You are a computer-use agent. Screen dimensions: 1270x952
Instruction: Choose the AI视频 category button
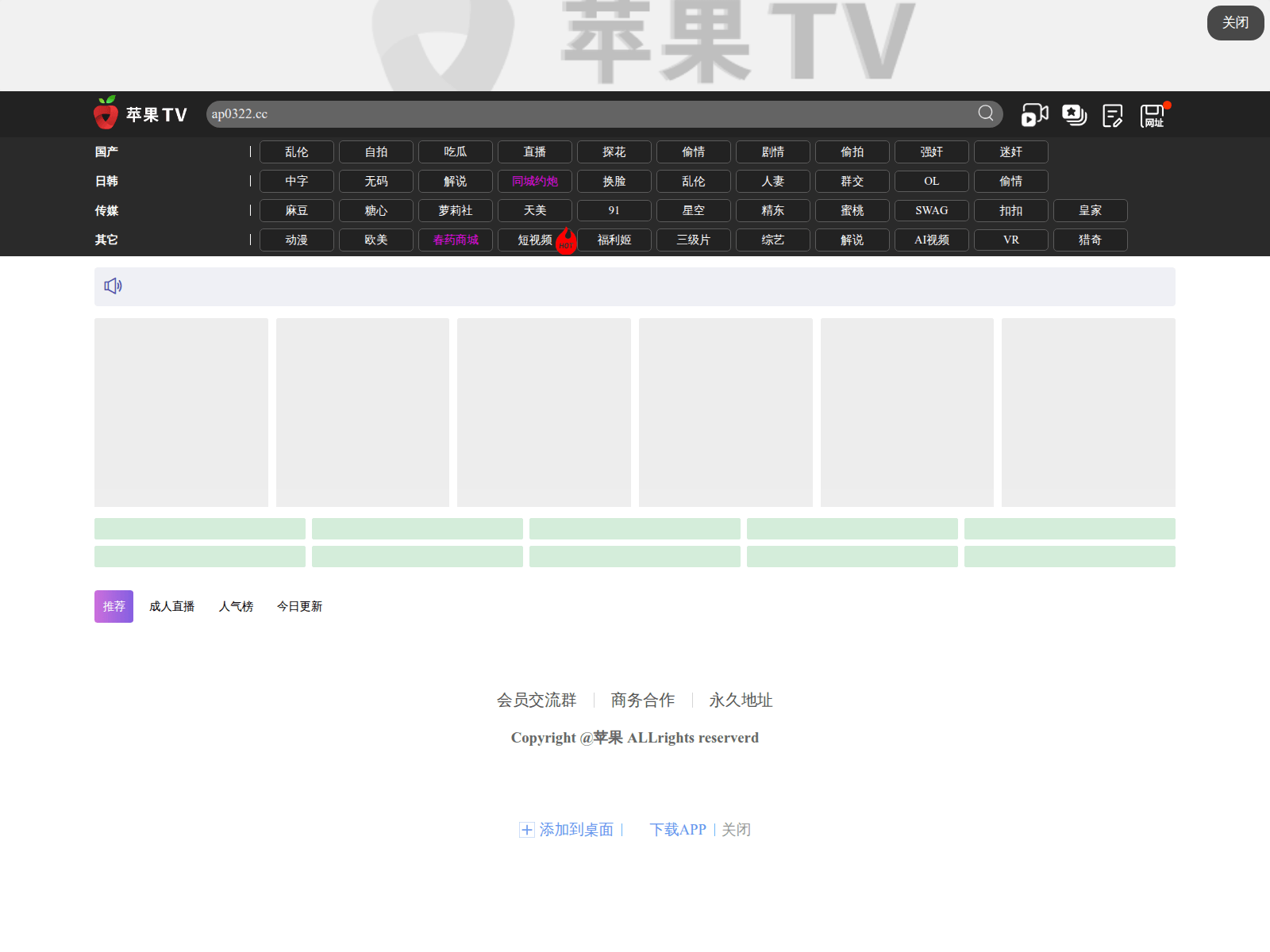point(932,240)
